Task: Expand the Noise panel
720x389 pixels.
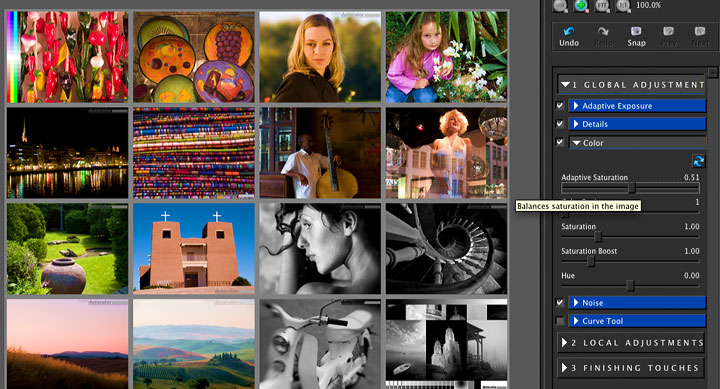Action: (x=637, y=303)
